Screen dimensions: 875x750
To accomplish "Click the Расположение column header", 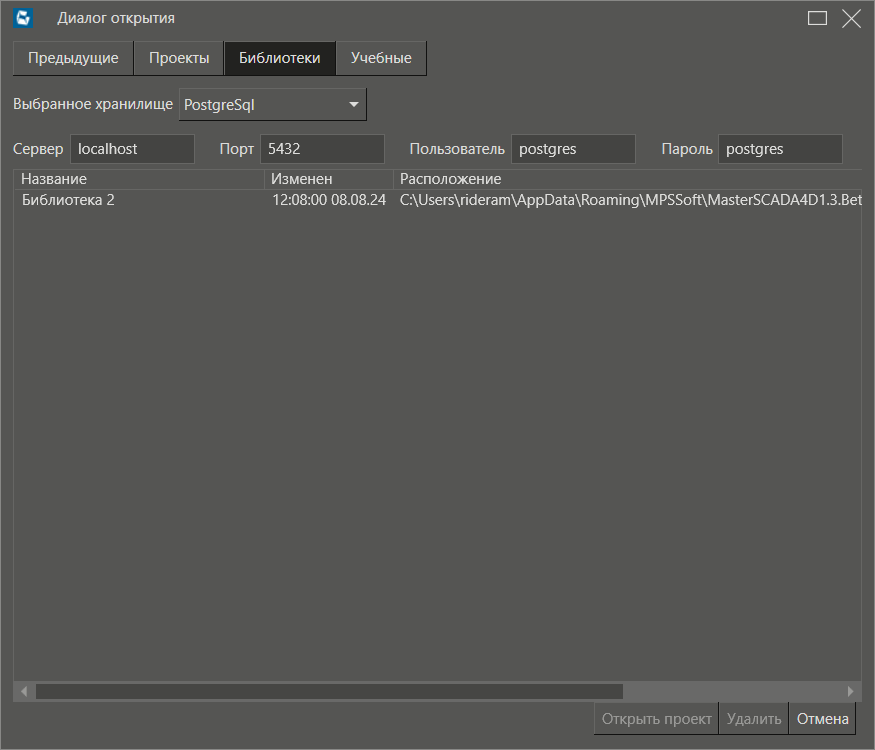I will point(626,179).
